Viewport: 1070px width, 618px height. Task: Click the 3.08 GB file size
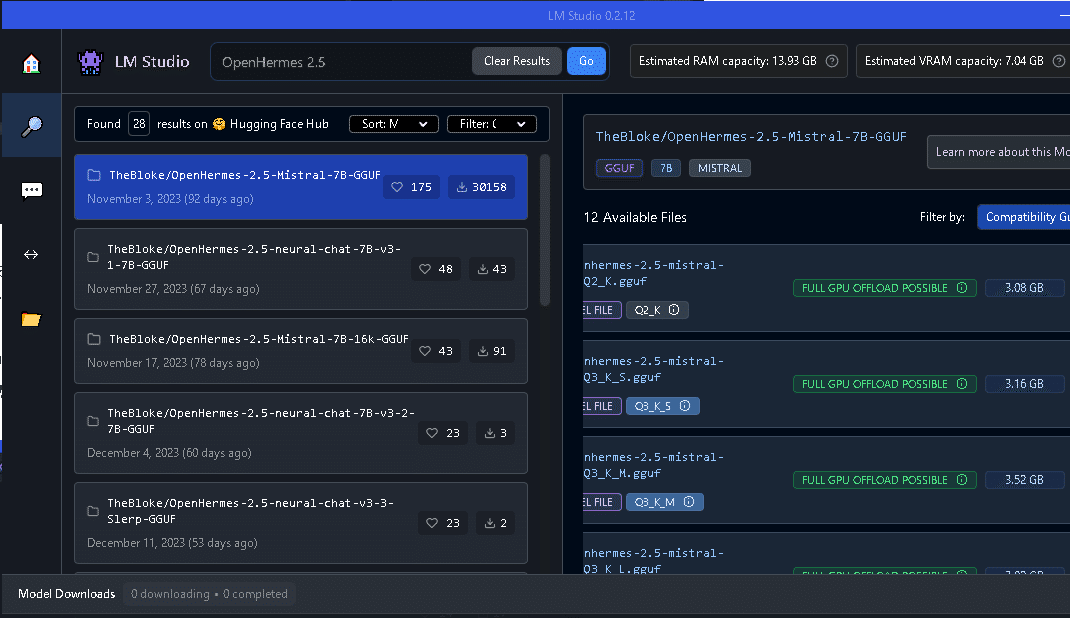tap(1024, 288)
